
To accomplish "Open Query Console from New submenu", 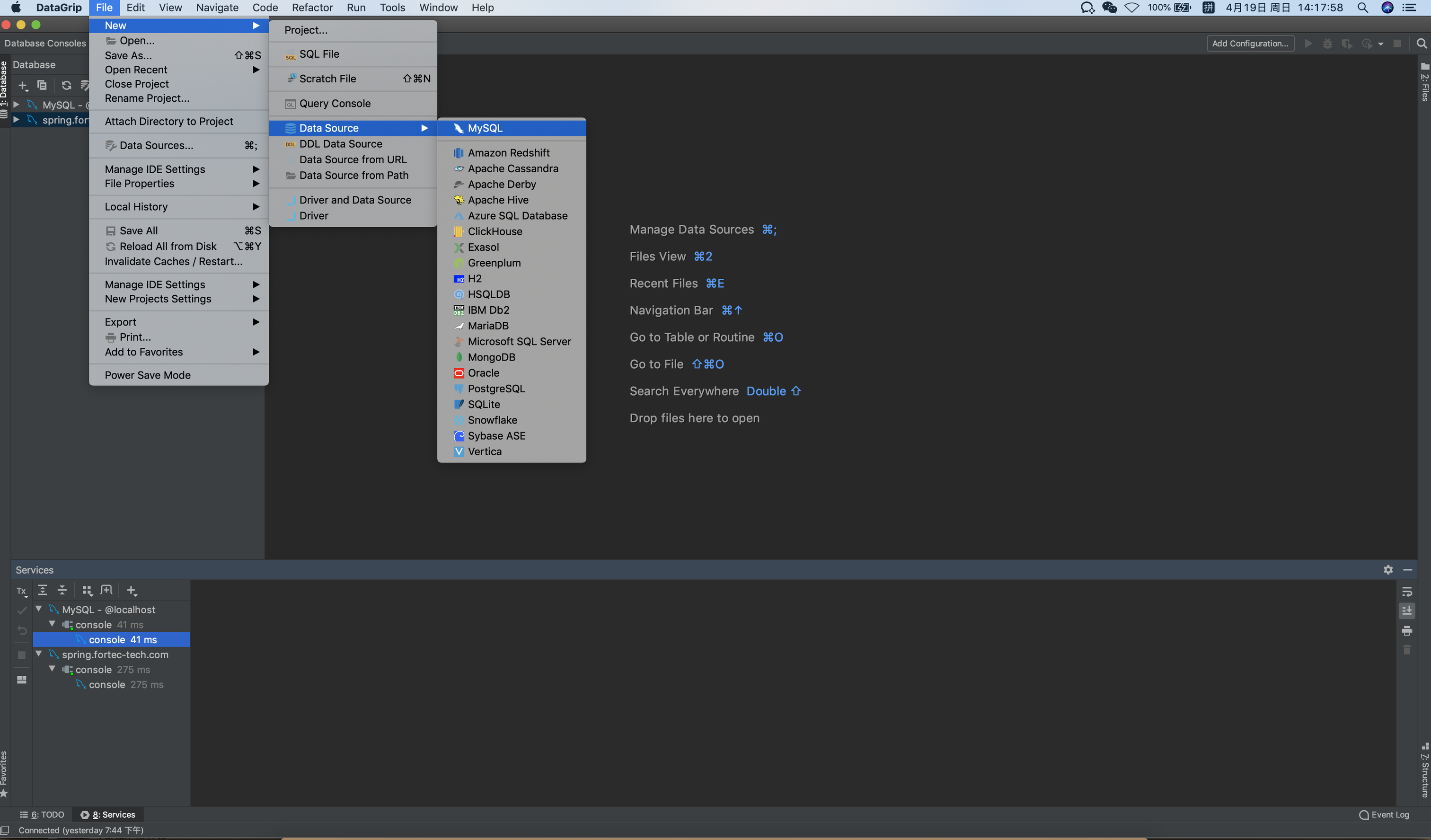I will click(353, 103).
